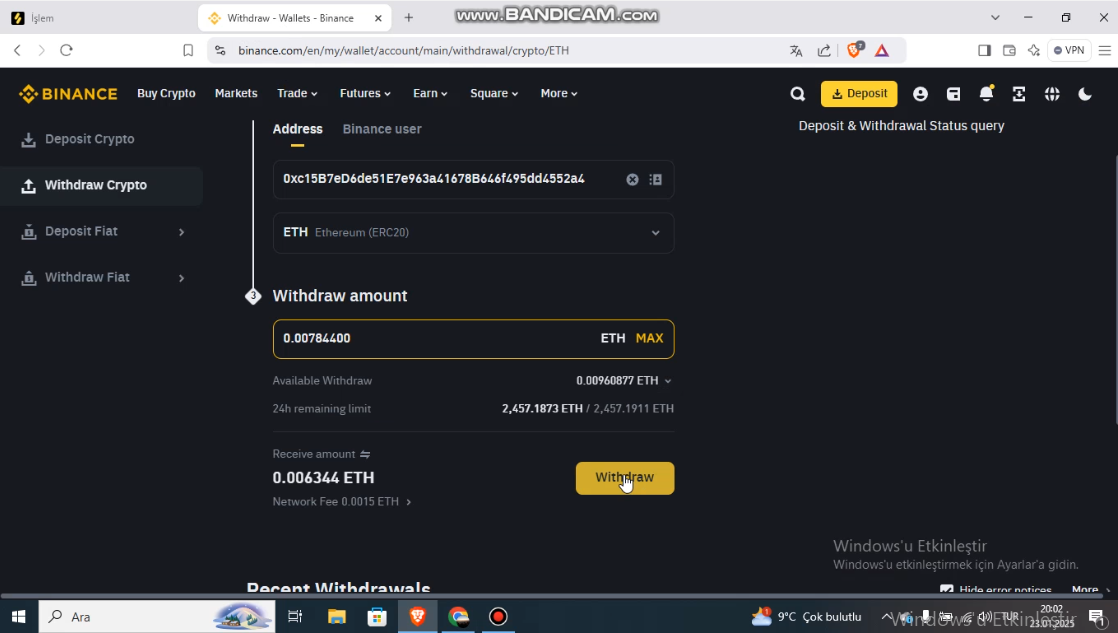Toggle Hide error notices checkbox
This screenshot has width=1118, height=633.
click(947, 590)
